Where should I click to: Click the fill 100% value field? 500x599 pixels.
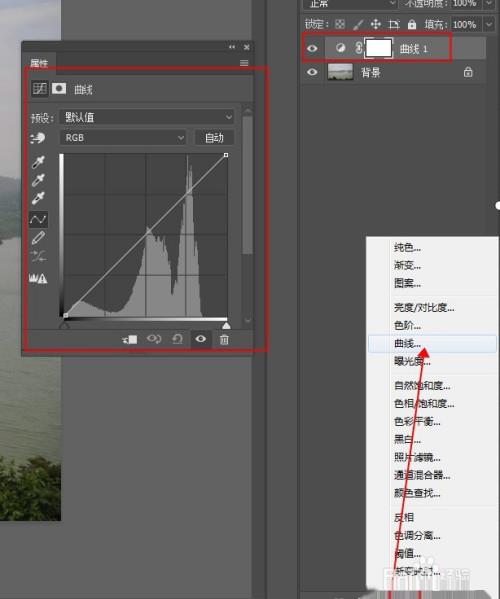[x=467, y=24]
